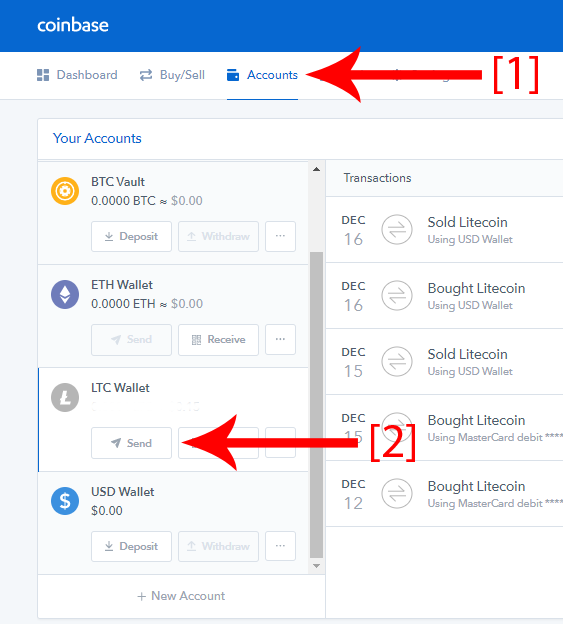563x624 pixels.
Task: Click the Accounts wallet icon
Action: [x=233, y=75]
